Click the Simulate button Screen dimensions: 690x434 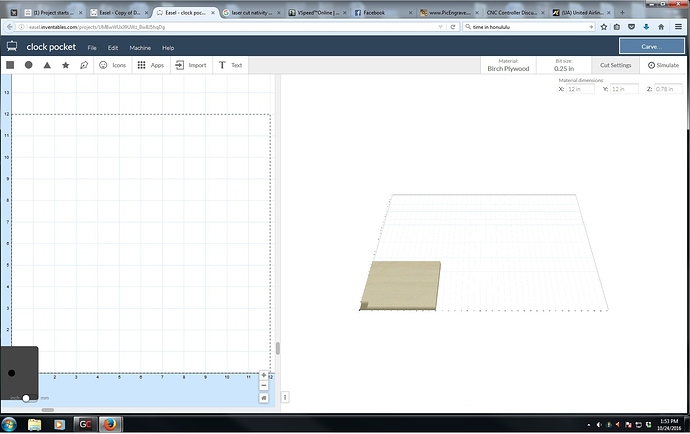663,65
